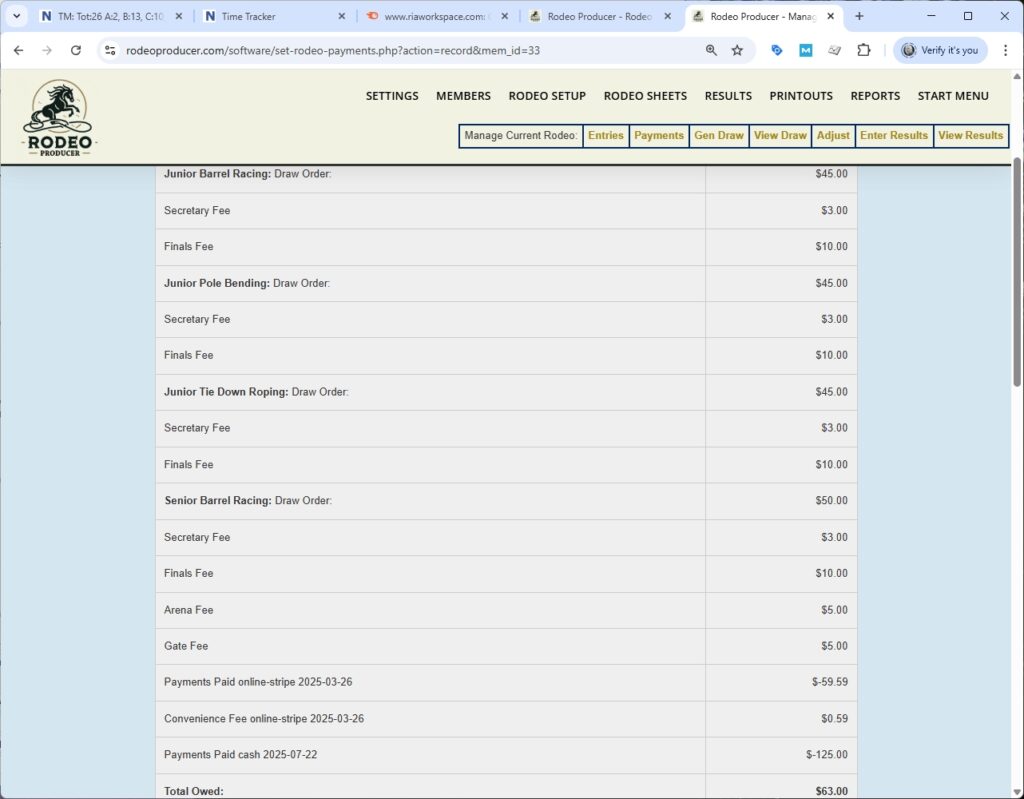Open the Chrome three-dot menu
The height and width of the screenshot is (799, 1024).
pyautogui.click(x=1004, y=50)
